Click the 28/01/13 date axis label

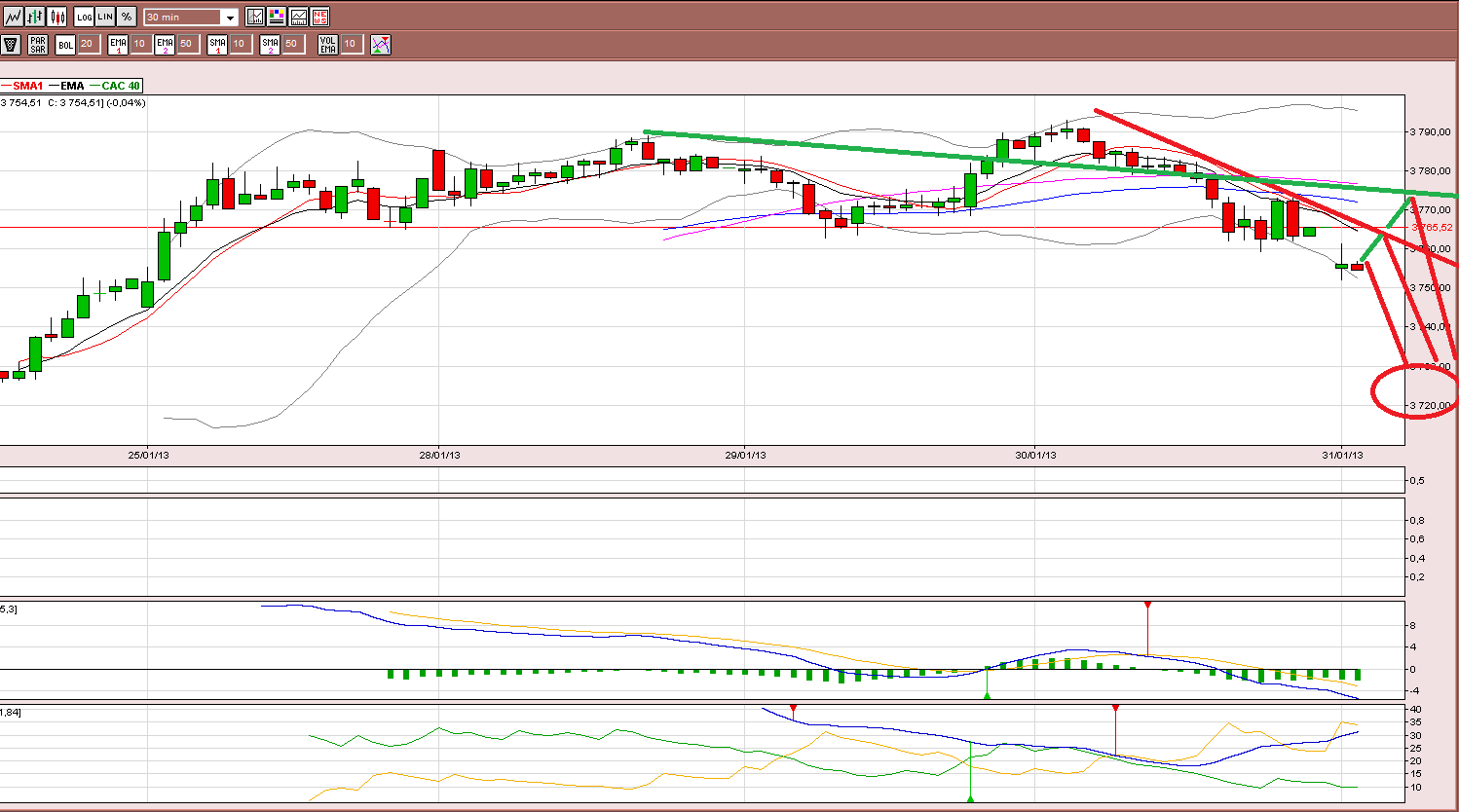pos(440,455)
